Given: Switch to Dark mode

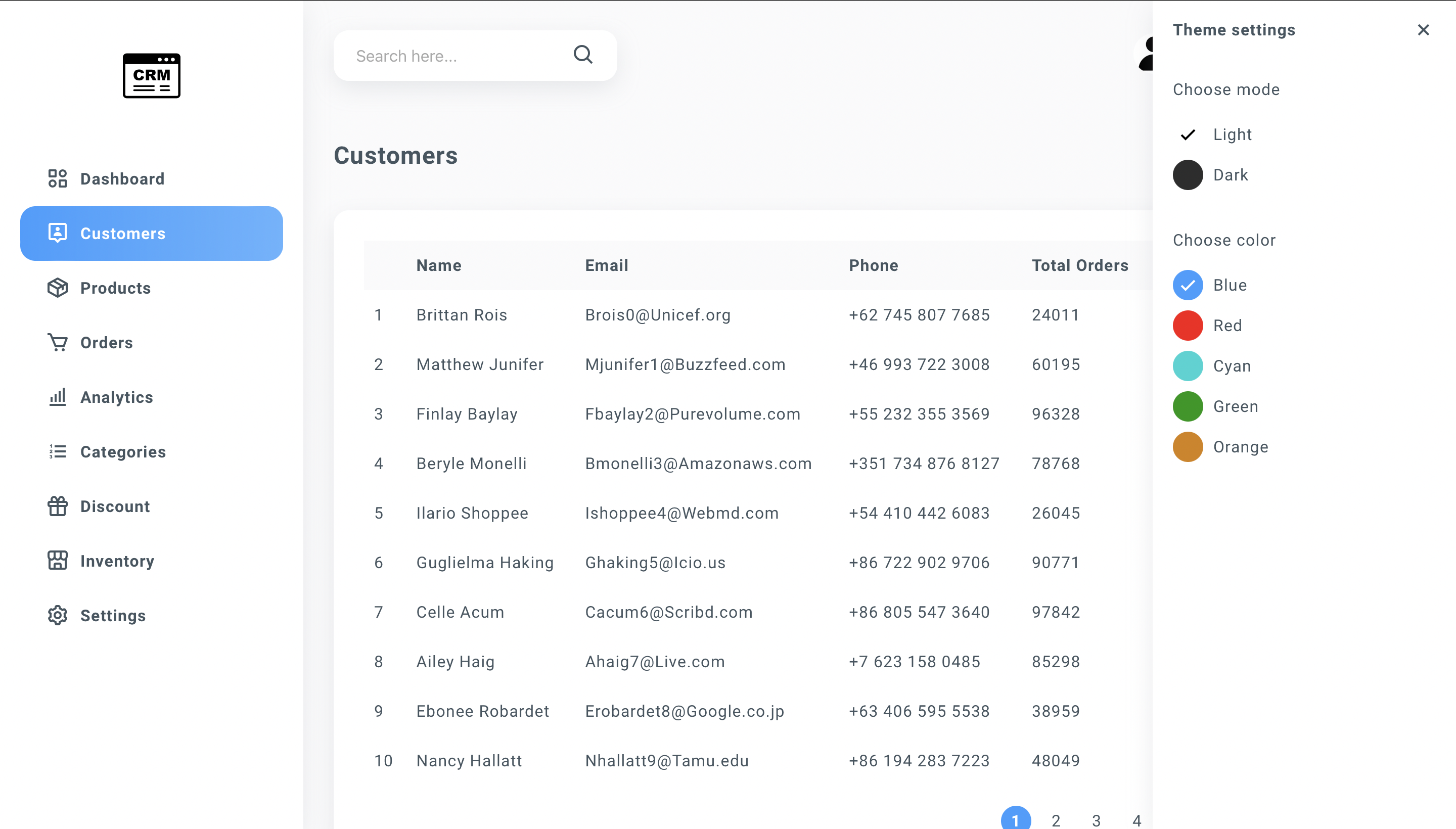Looking at the screenshot, I should point(1188,175).
